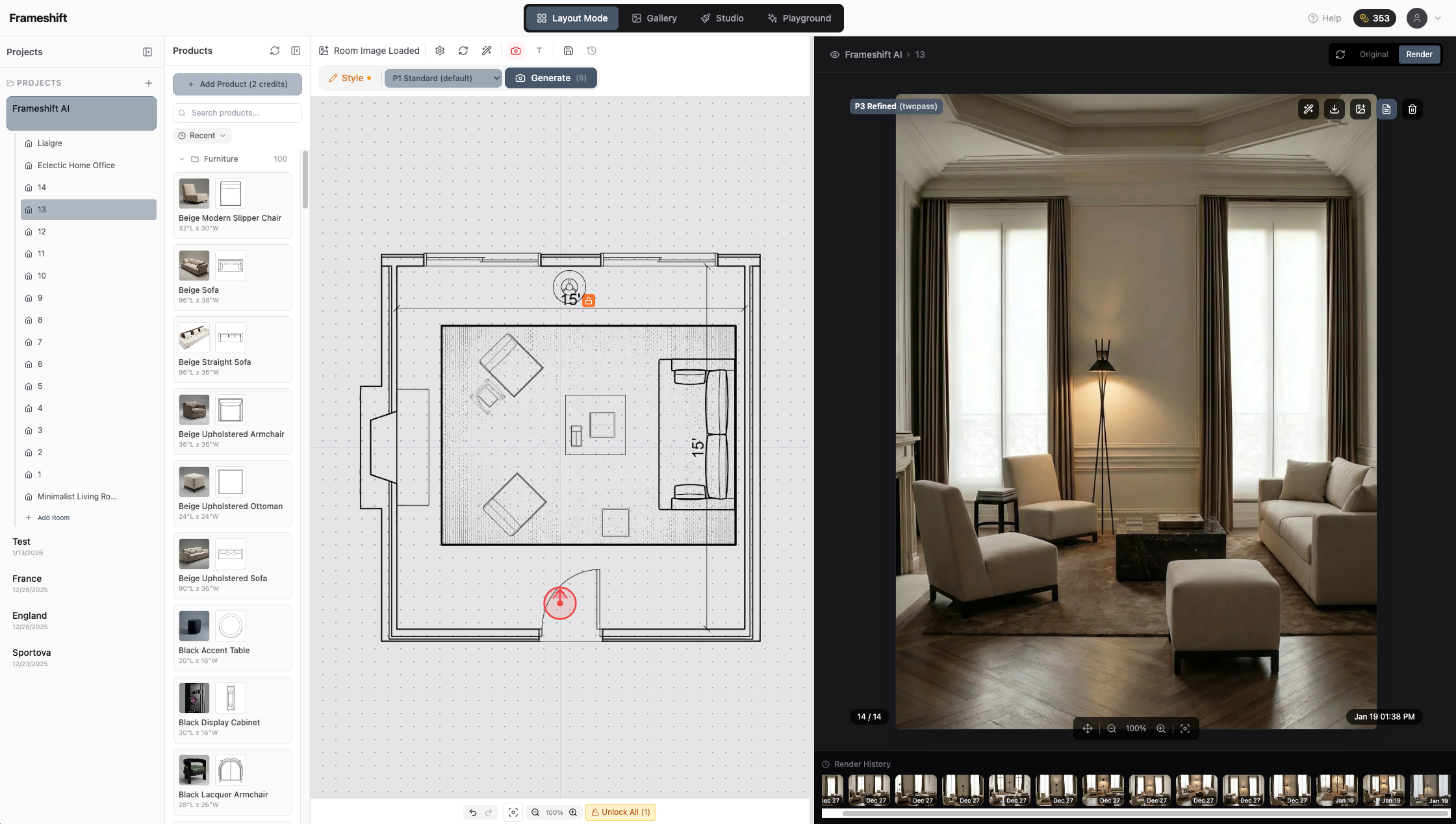Click Unlock All (1) toggle

tap(620, 812)
